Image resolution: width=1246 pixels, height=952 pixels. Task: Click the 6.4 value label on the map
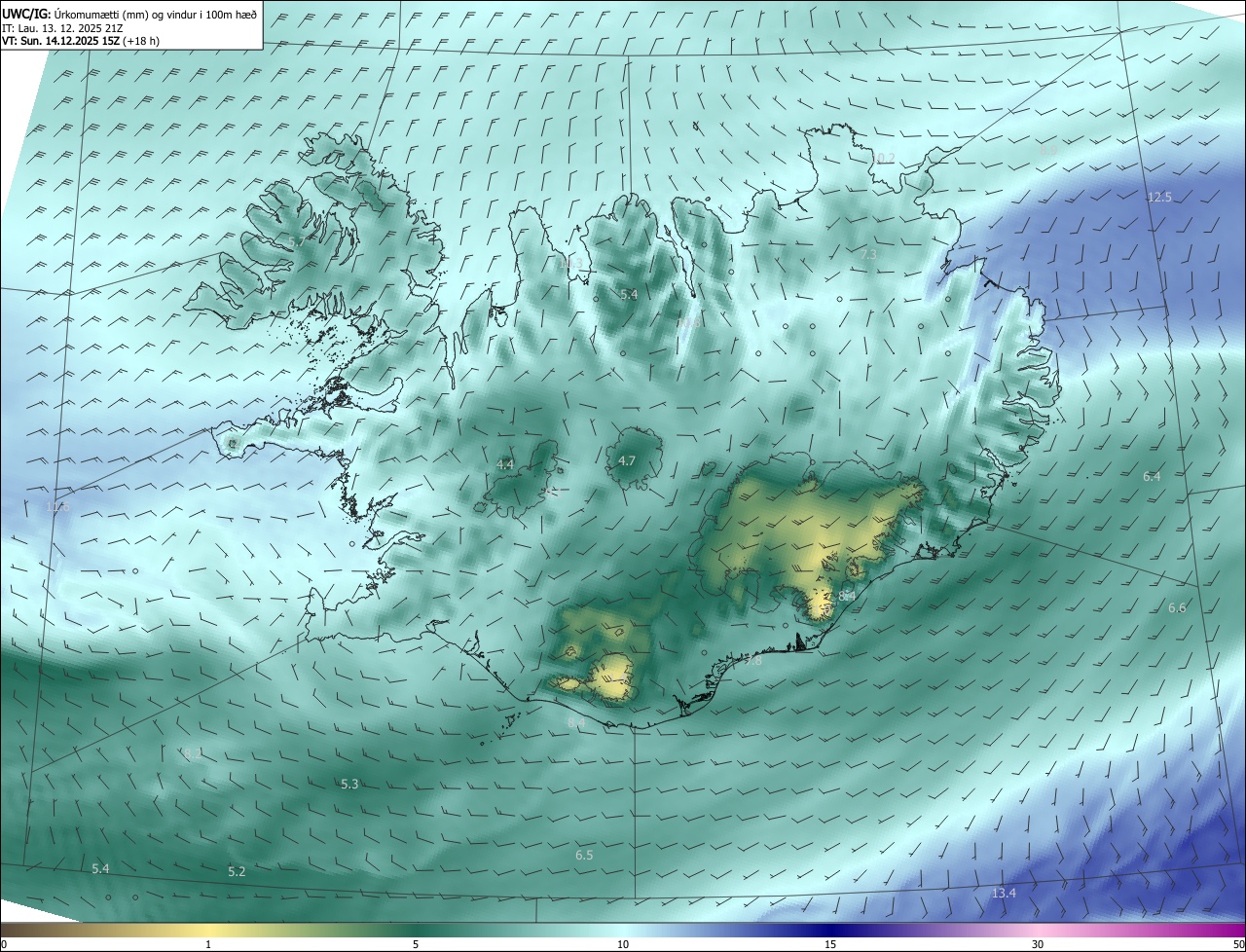(1152, 476)
